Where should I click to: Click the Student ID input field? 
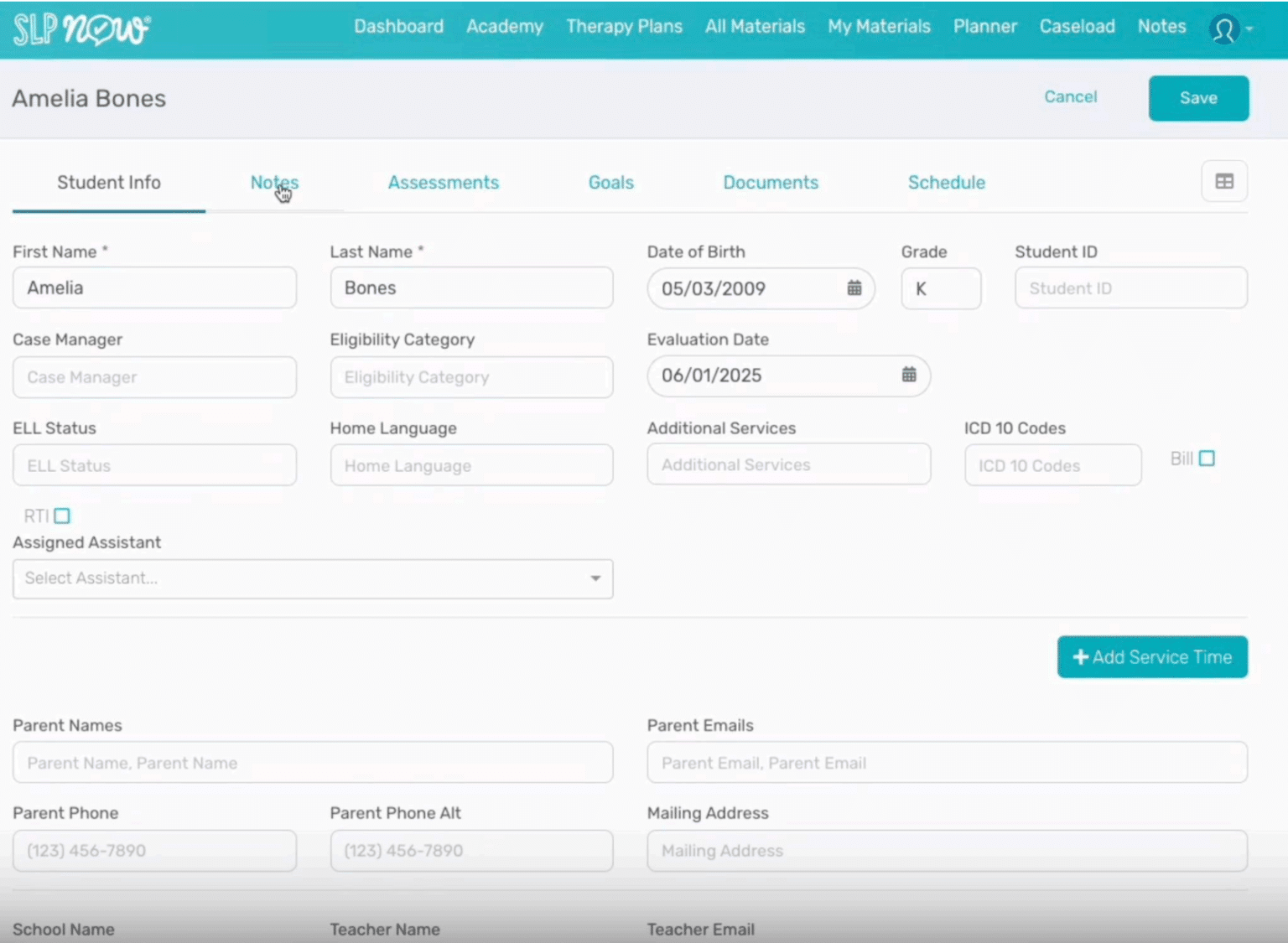coord(1130,288)
